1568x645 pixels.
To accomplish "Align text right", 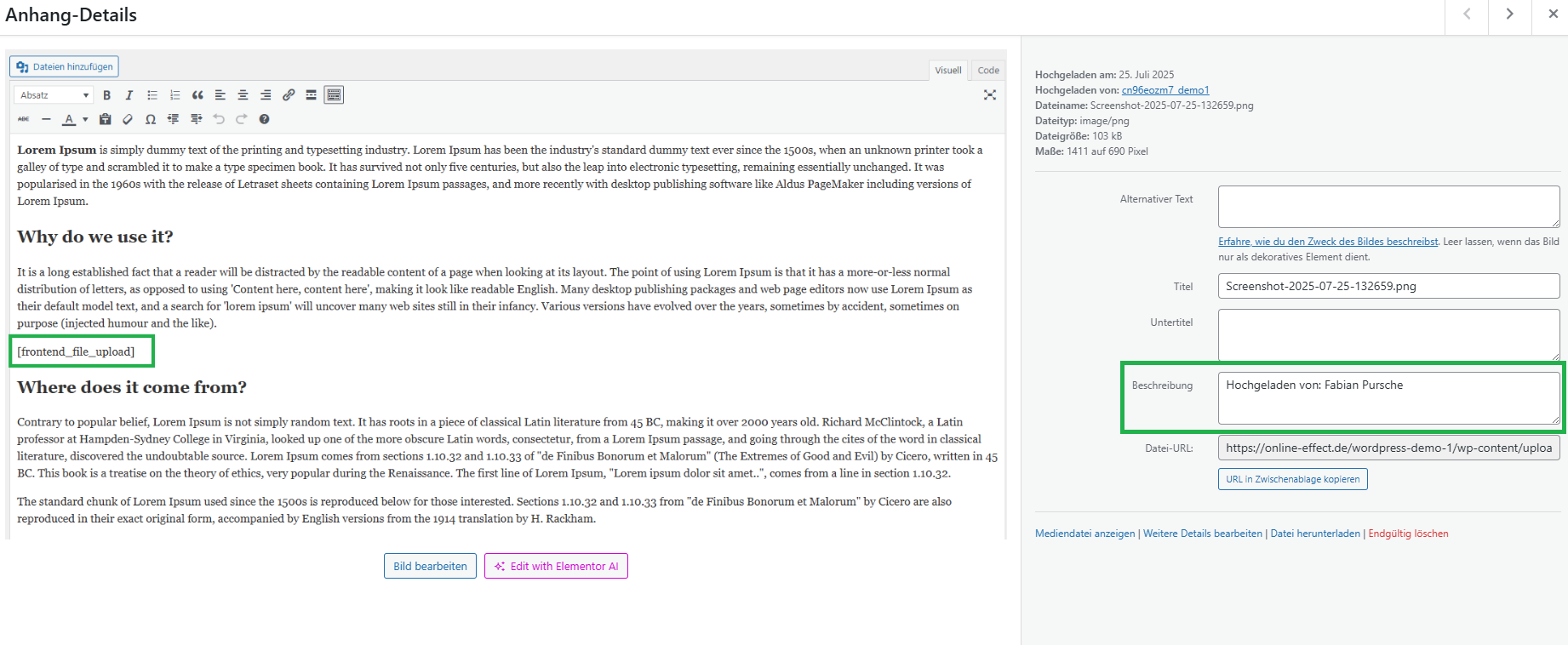I will [266, 95].
